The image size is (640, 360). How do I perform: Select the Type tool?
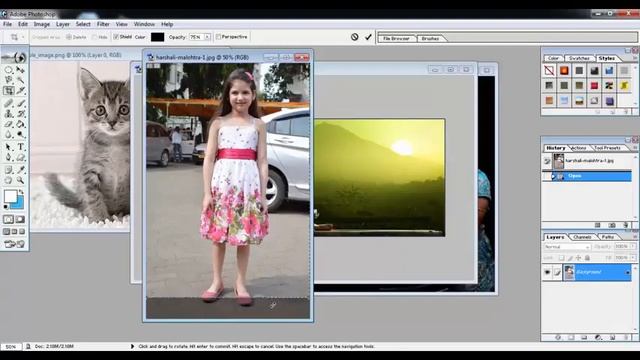pos(20,147)
